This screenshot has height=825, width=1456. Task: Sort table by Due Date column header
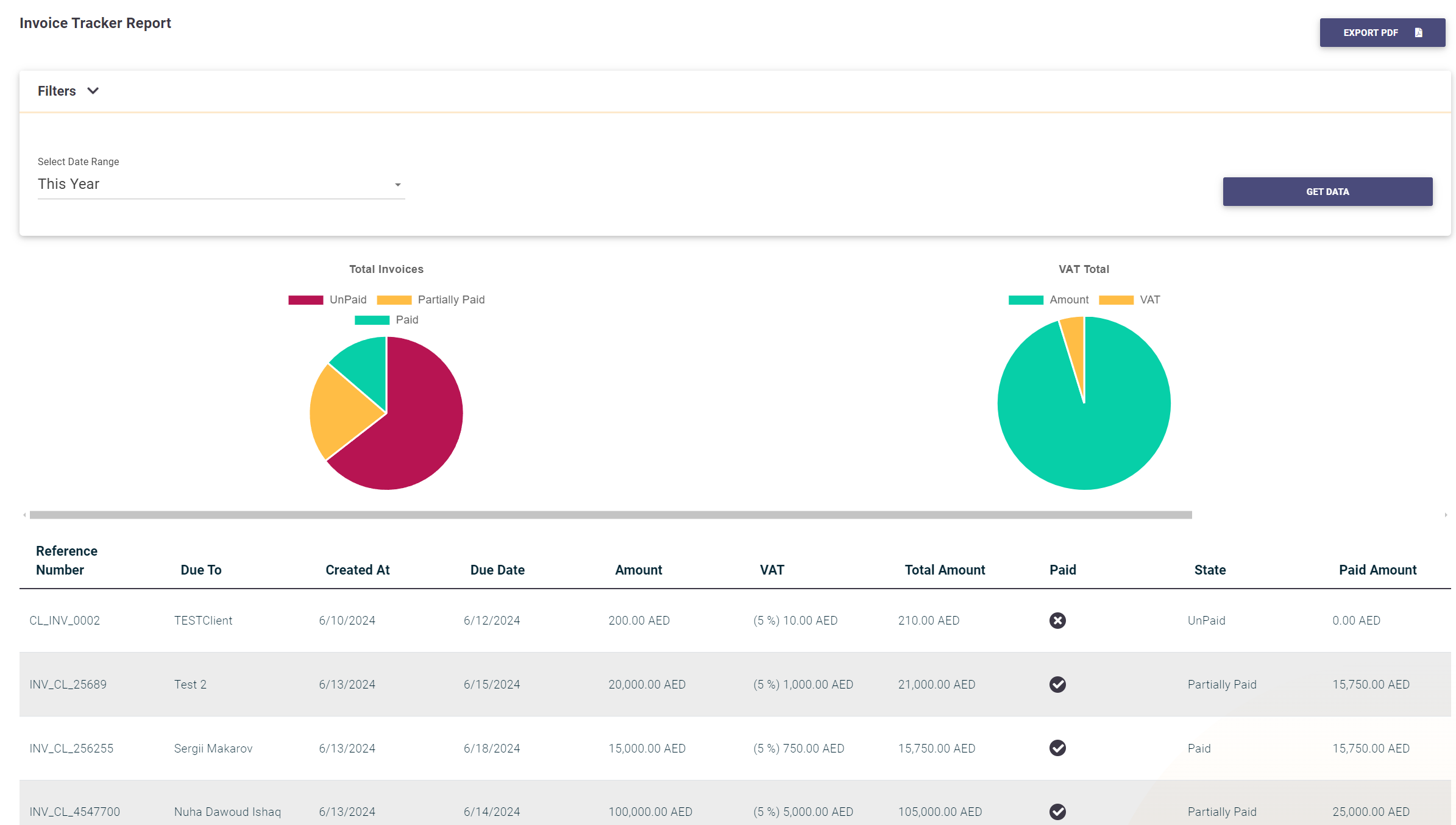pyautogui.click(x=497, y=570)
